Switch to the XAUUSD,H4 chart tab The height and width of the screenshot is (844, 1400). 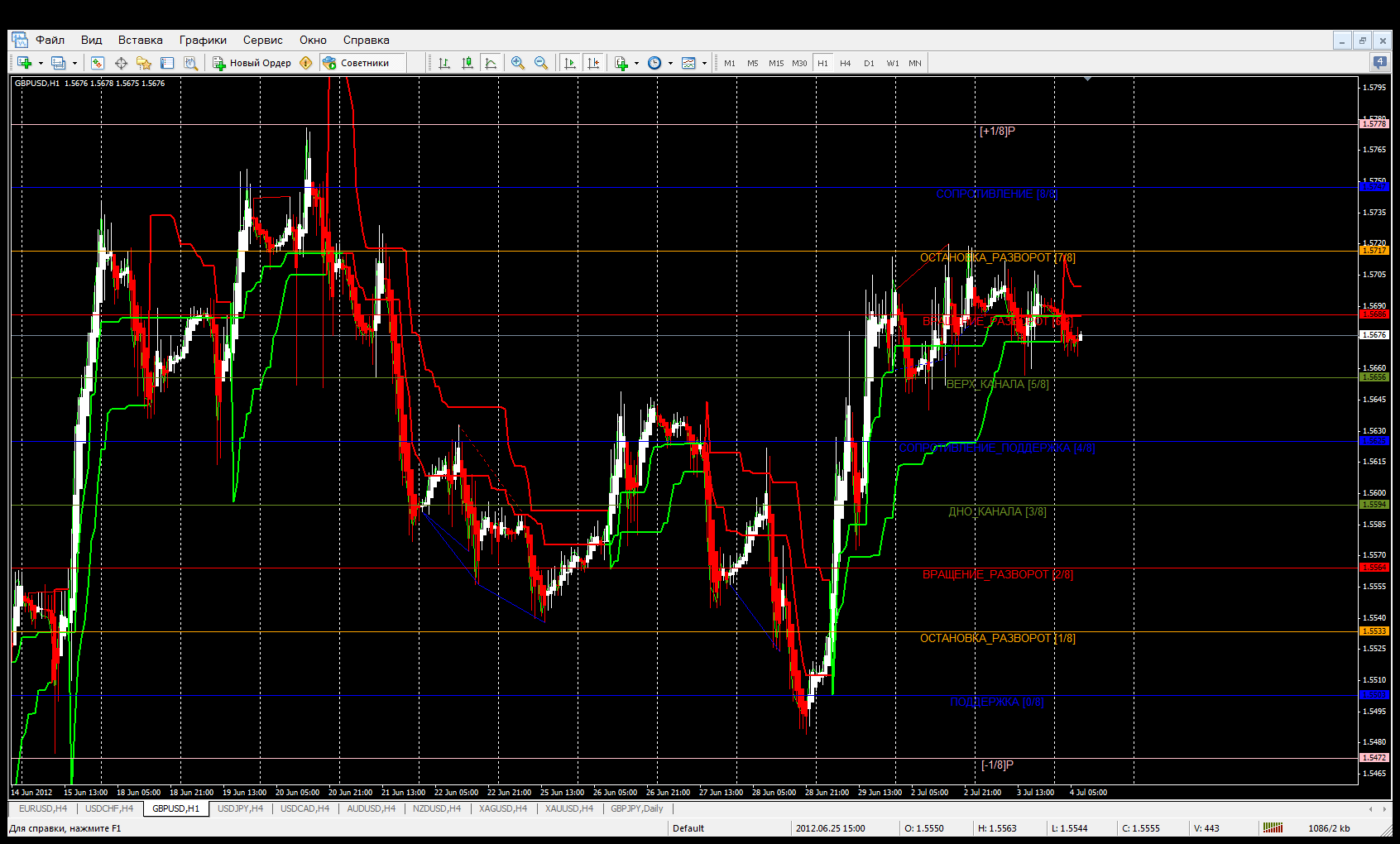pyautogui.click(x=569, y=808)
